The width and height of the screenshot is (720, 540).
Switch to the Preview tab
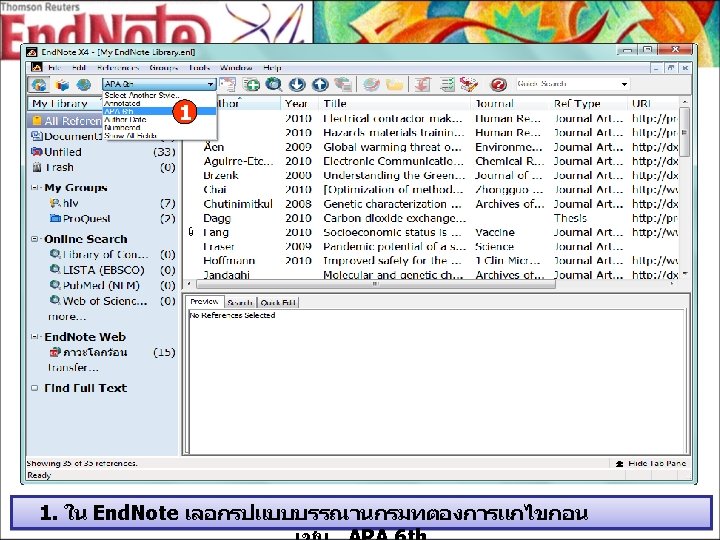tap(204, 302)
